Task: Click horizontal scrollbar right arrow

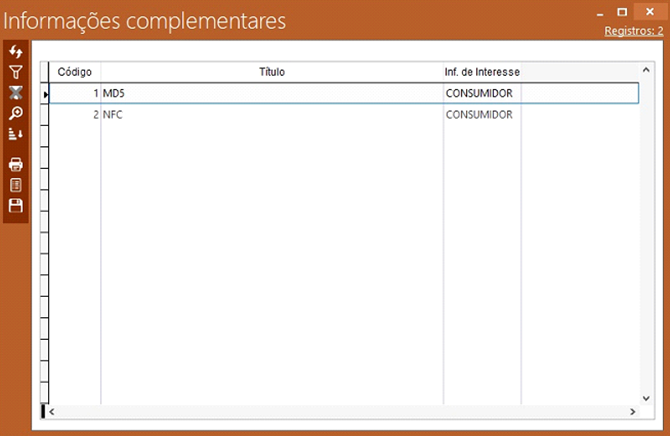Action: pos(632,412)
